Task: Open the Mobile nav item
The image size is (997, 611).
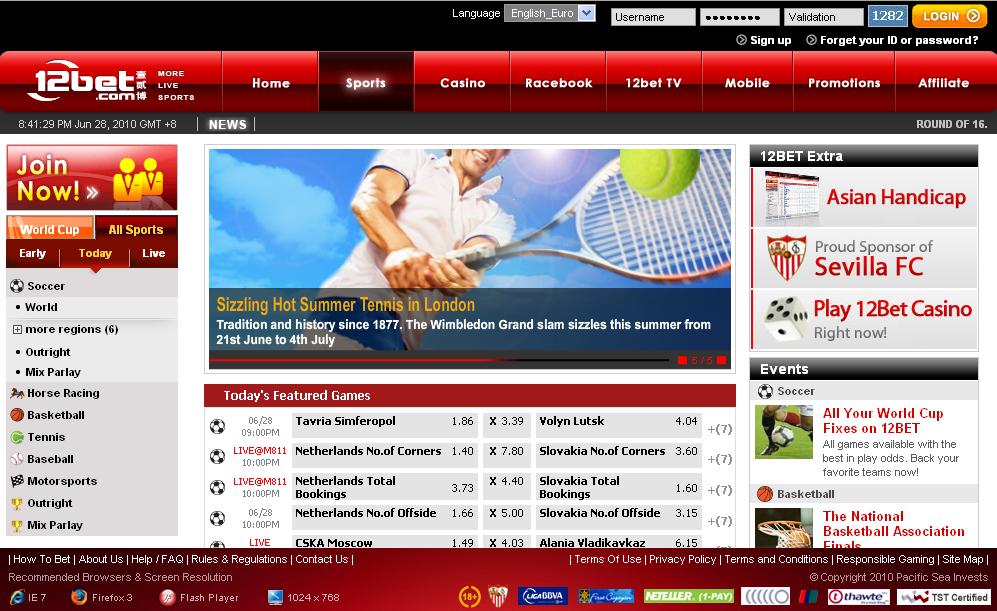Action: 747,83
